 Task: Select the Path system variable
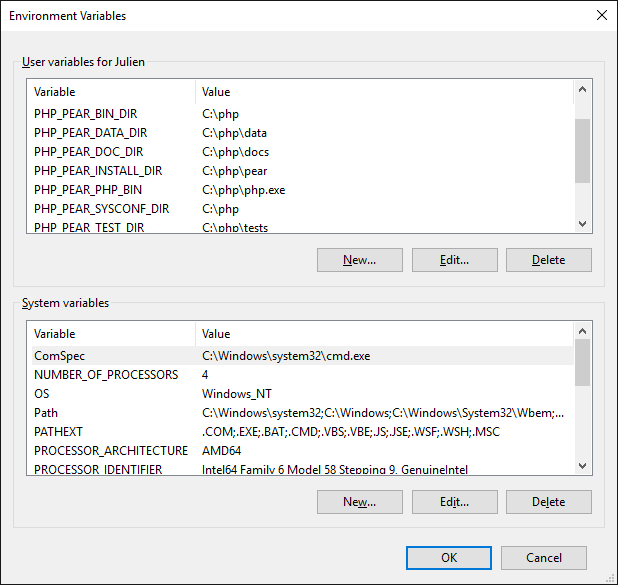pos(302,412)
